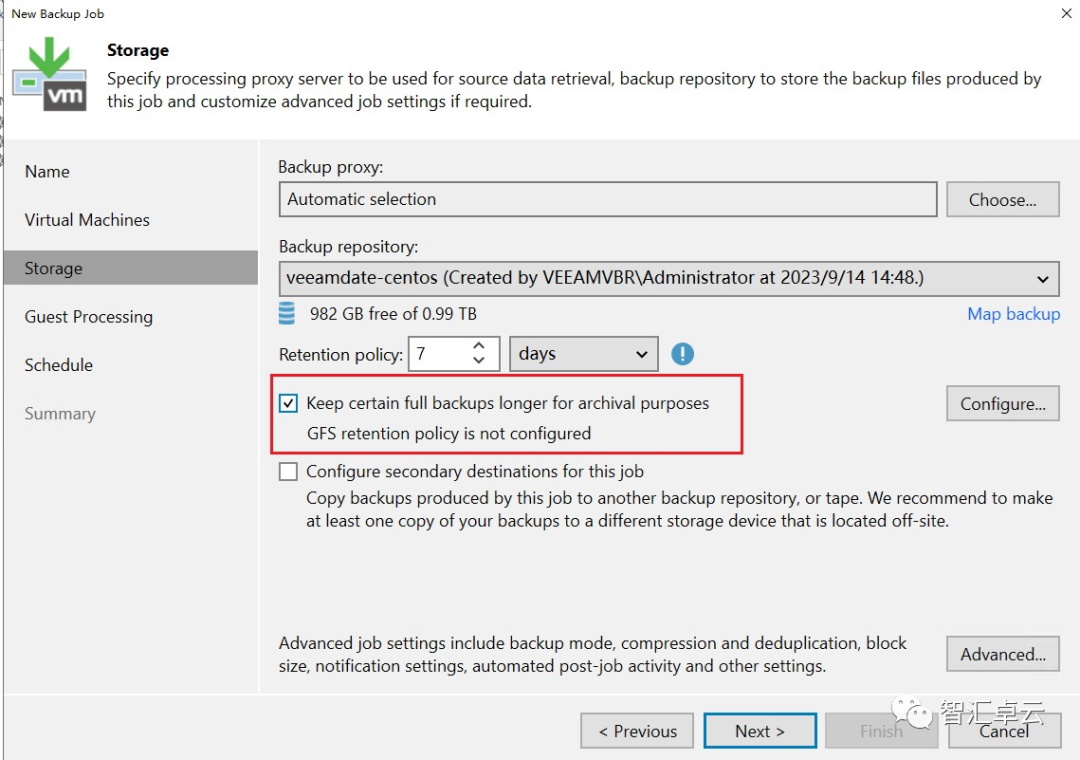
Task: Increase retention value with the up stepper arrow
Action: coord(478,346)
